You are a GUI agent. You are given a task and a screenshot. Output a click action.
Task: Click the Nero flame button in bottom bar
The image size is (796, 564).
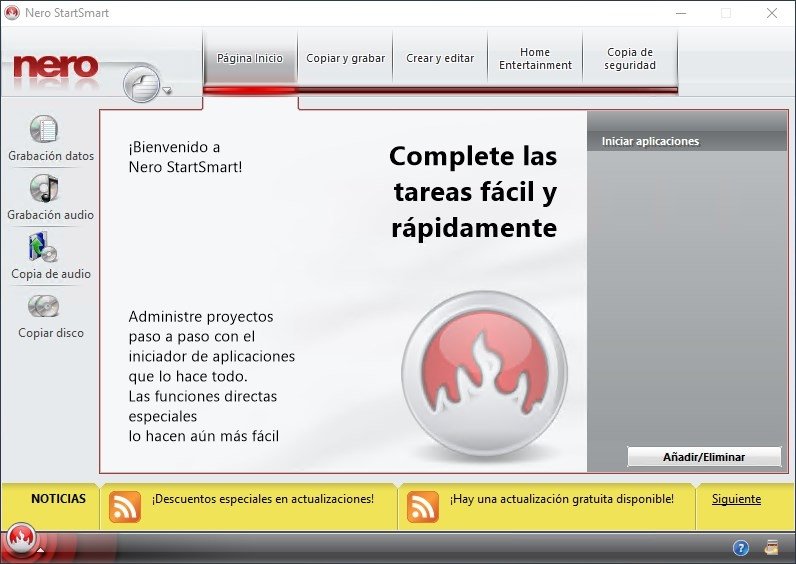click(21, 539)
